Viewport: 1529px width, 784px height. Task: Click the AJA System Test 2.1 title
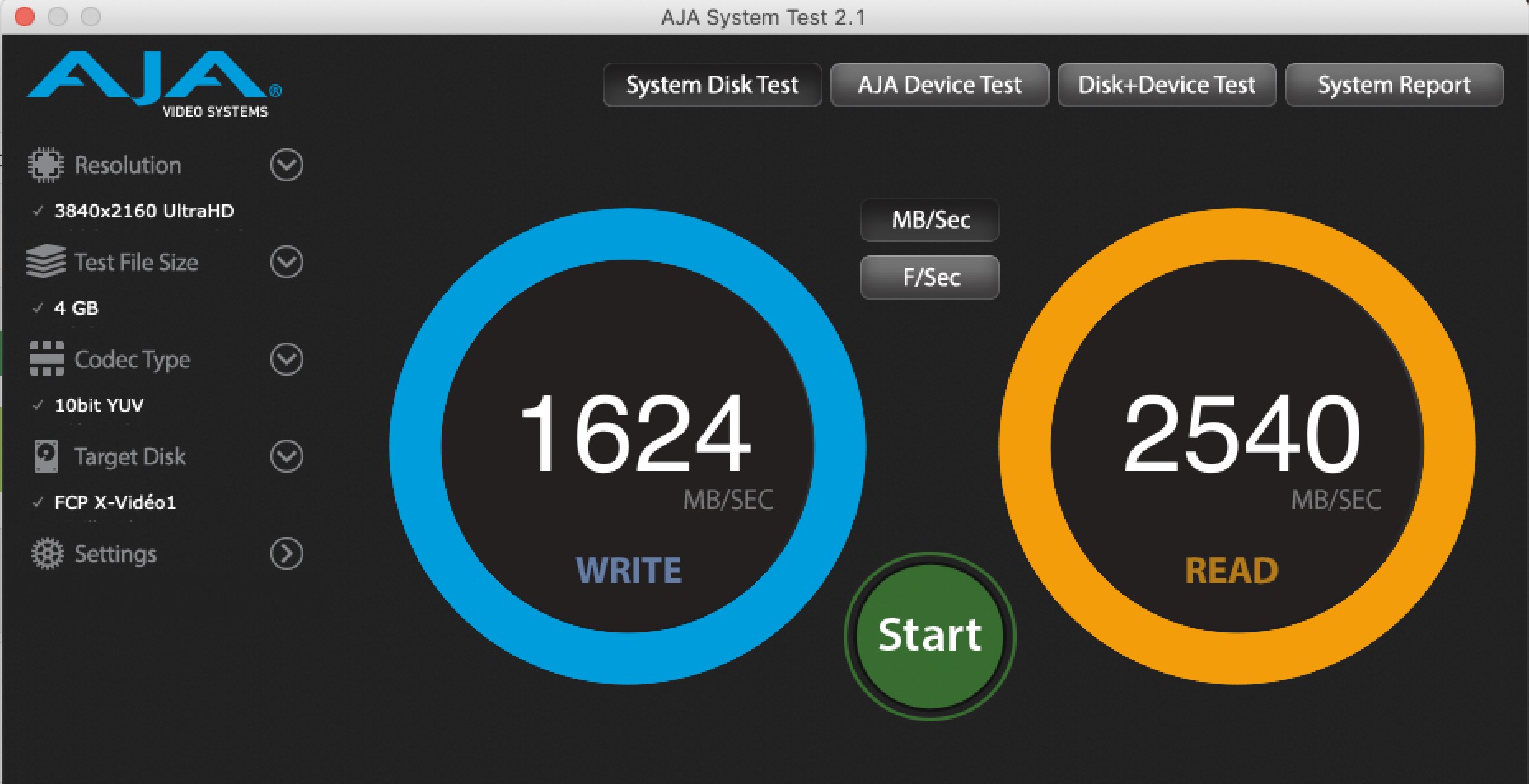coord(764,17)
